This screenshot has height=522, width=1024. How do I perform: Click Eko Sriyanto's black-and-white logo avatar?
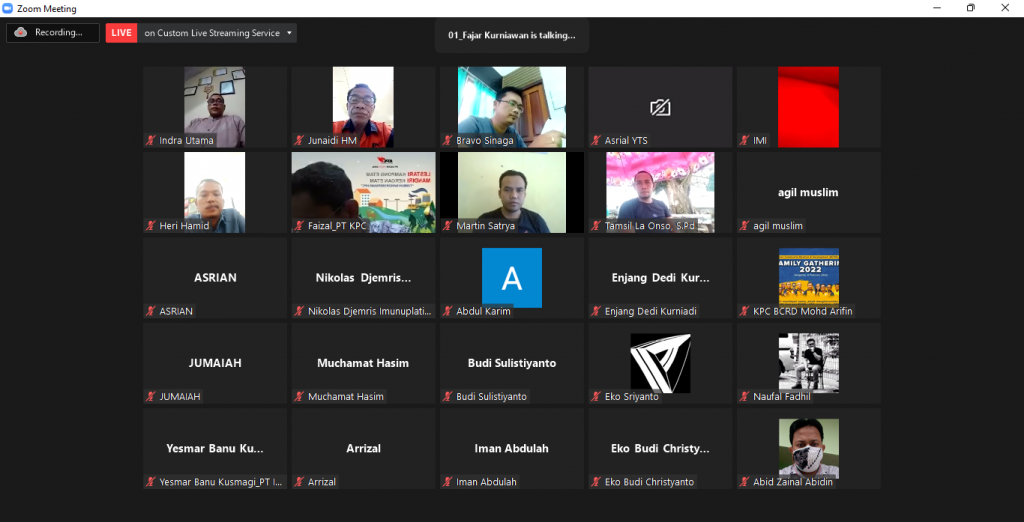tap(659, 362)
